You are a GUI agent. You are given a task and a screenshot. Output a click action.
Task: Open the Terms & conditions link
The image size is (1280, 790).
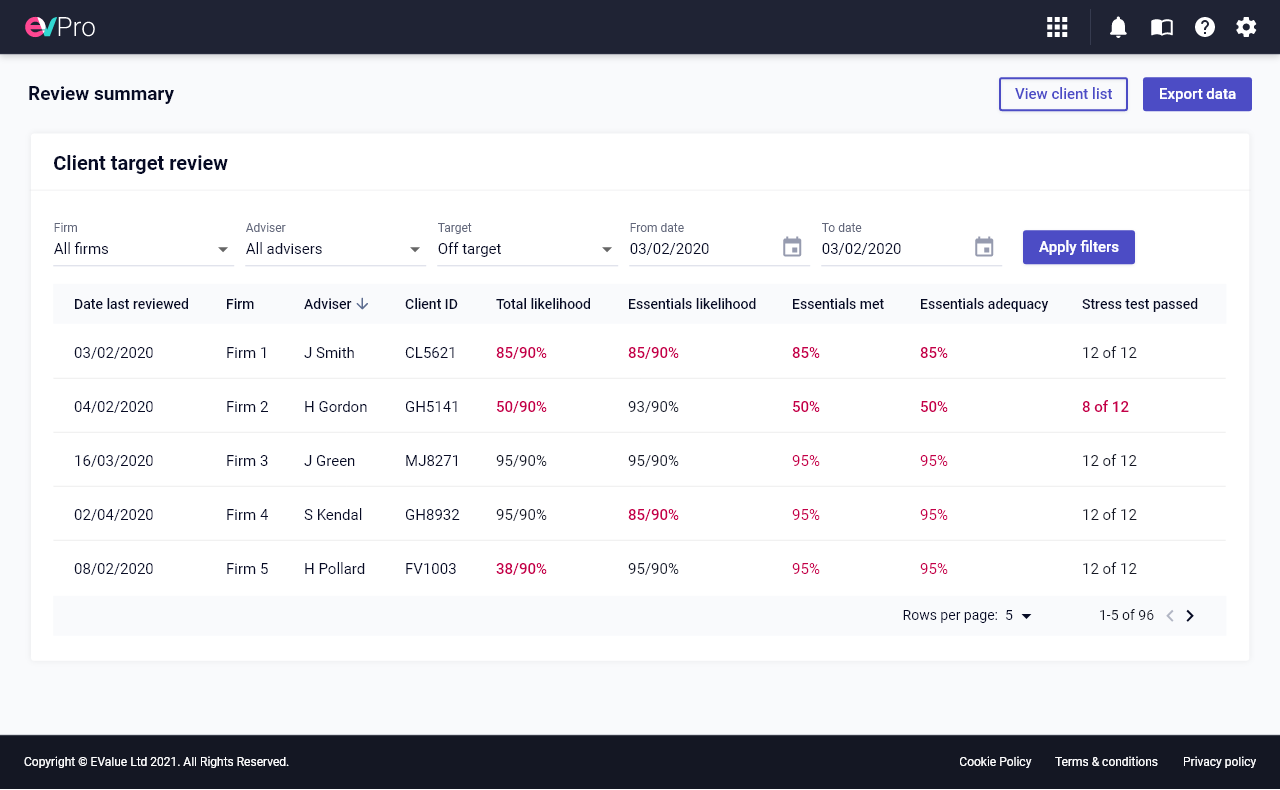click(x=1106, y=762)
